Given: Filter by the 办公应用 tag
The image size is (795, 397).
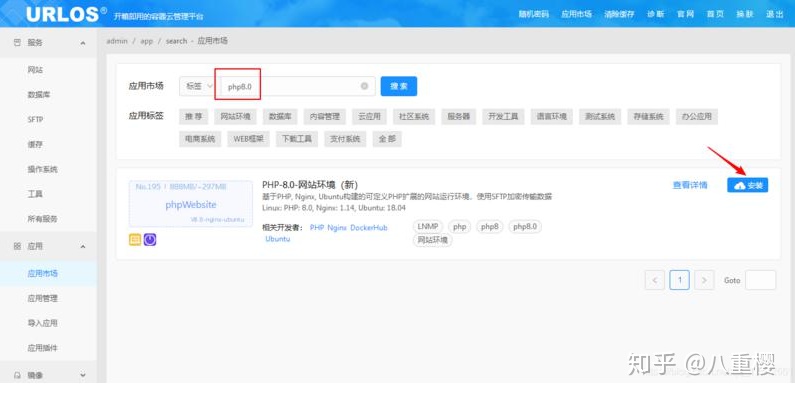Looking at the screenshot, I should tap(697, 117).
